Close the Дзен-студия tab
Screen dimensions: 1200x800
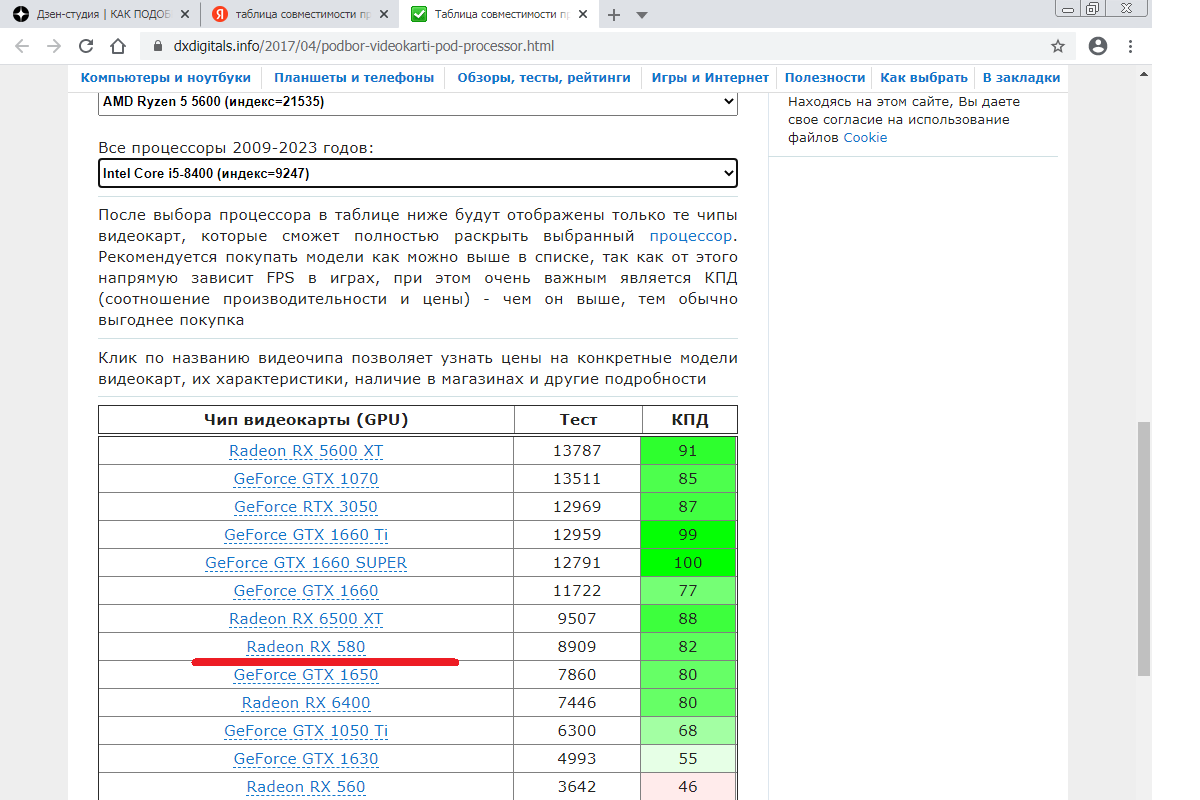[x=184, y=15]
